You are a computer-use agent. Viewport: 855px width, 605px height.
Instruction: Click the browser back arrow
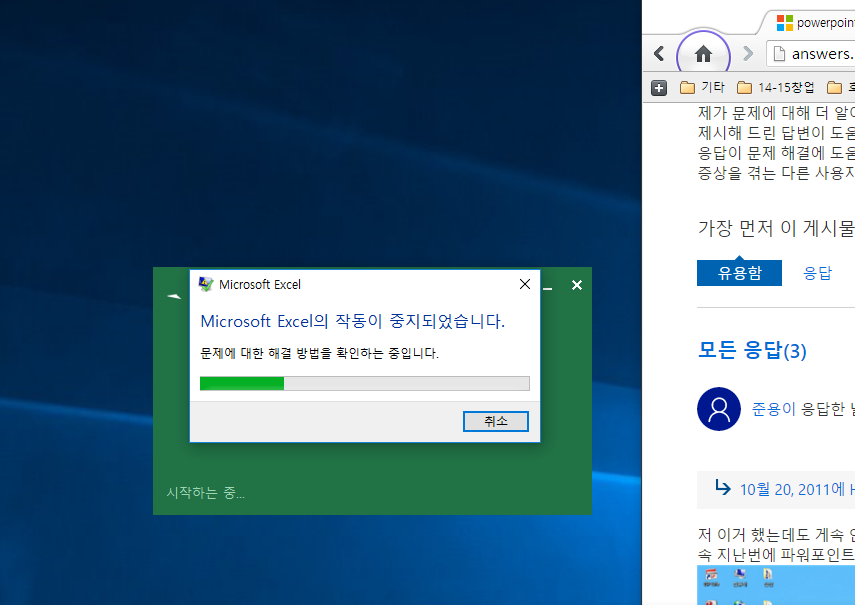pyautogui.click(x=659, y=53)
